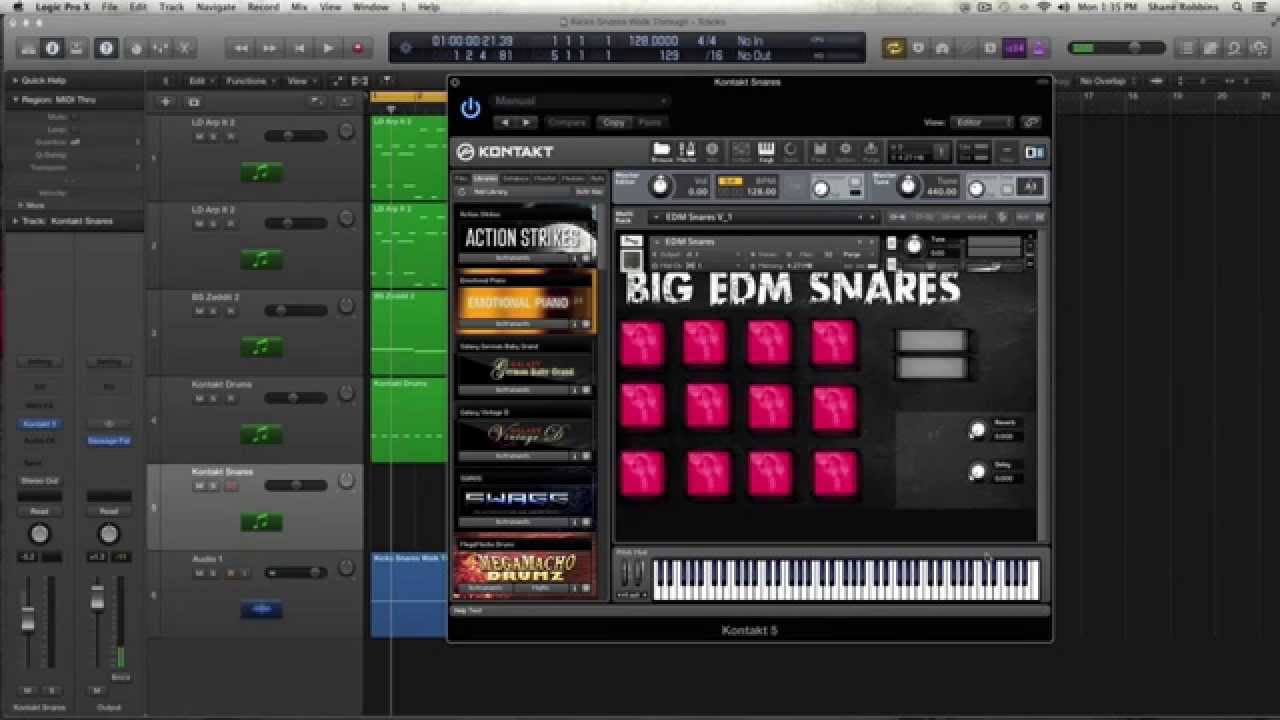Toggle the Kontakt plugin power button
This screenshot has height=720, width=1280.
(x=470, y=108)
